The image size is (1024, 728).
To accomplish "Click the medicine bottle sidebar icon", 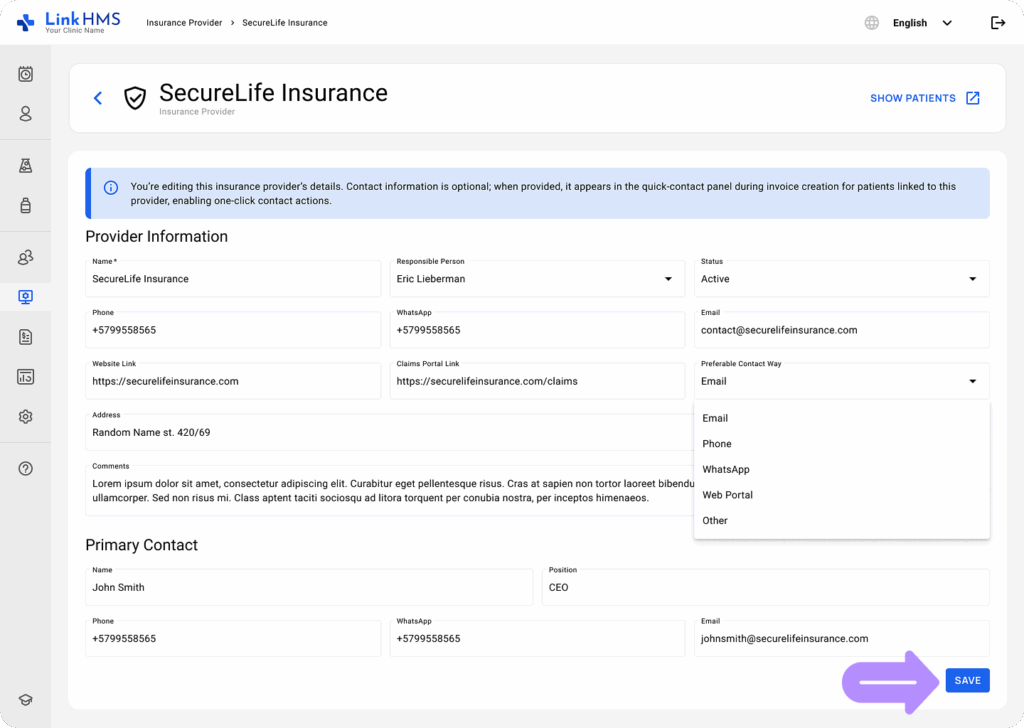I will pyautogui.click(x=26, y=206).
